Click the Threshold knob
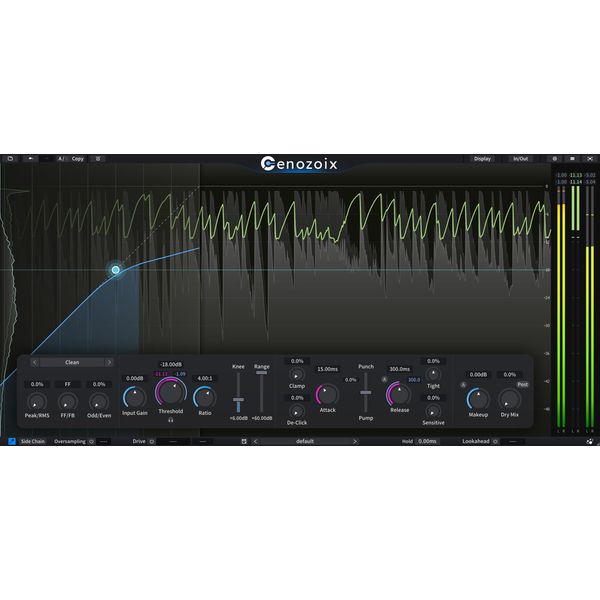This screenshot has height=600, width=600. click(171, 392)
